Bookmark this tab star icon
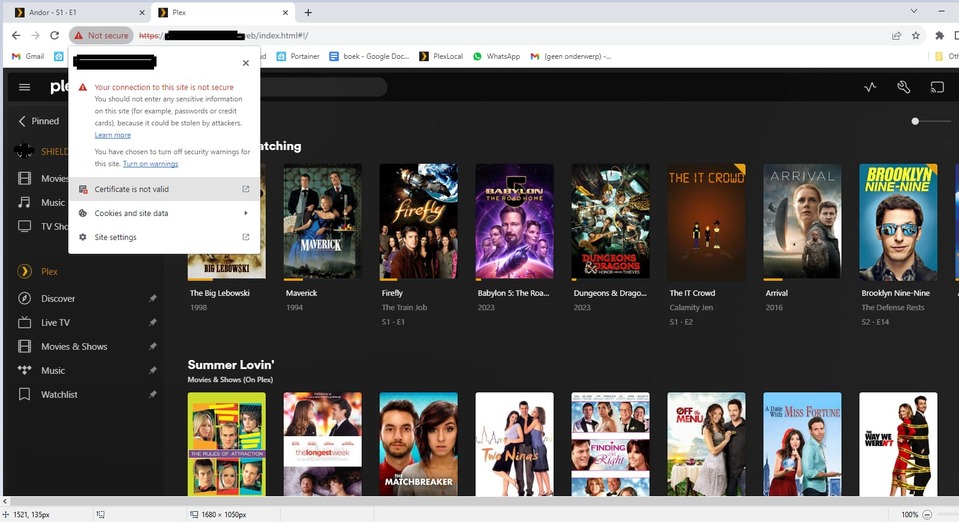 click(x=916, y=35)
